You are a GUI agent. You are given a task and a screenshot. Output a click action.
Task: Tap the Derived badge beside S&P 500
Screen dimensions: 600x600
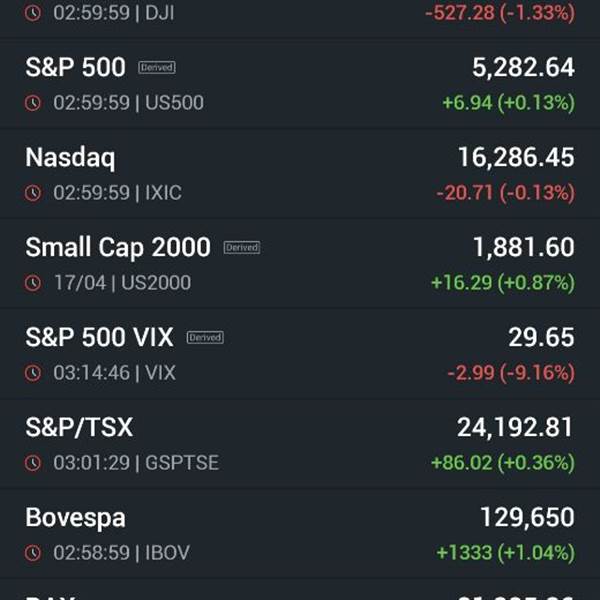click(157, 68)
